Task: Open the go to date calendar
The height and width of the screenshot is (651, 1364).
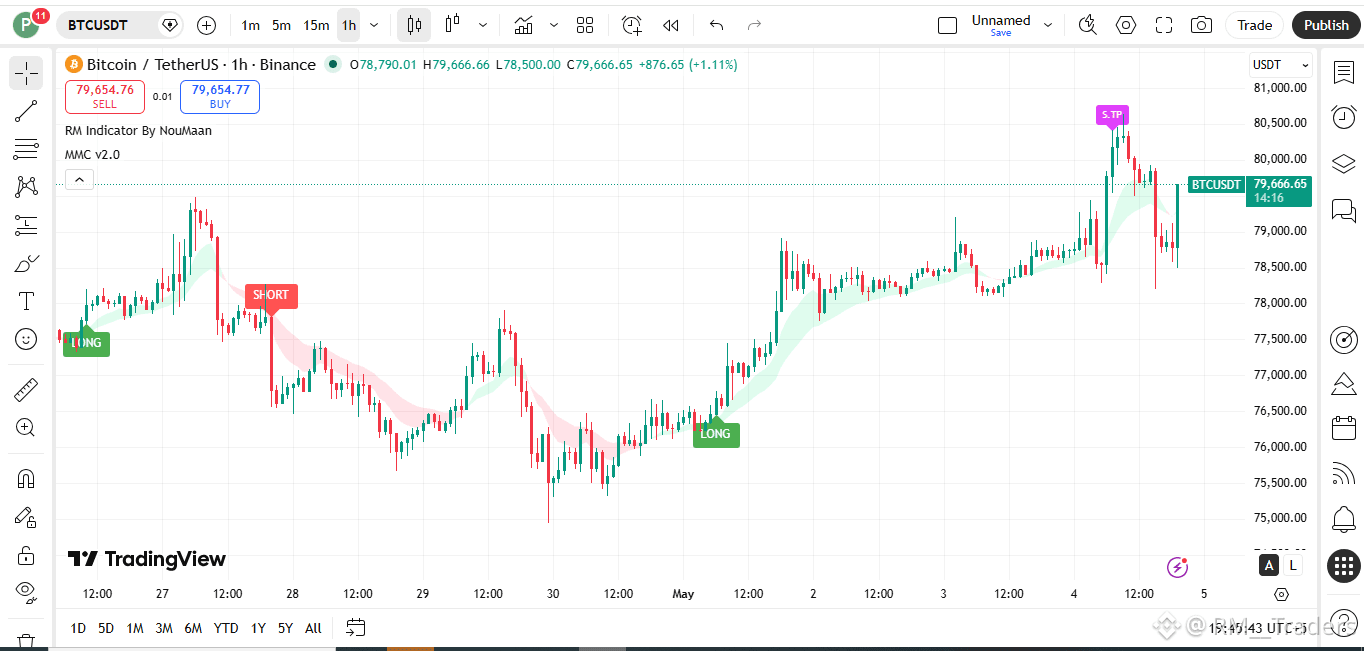Action: [355, 628]
